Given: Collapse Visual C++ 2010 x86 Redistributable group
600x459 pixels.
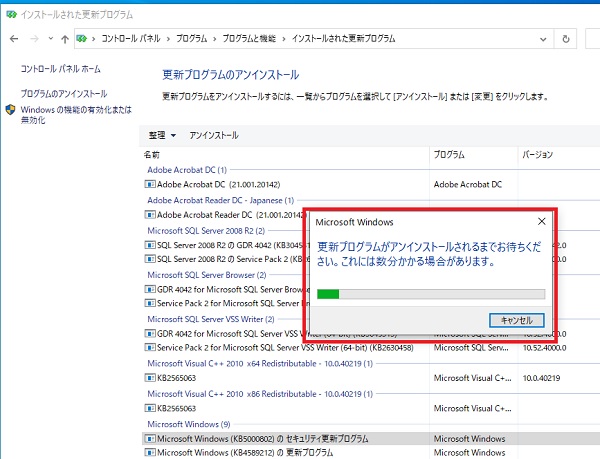Looking at the screenshot, I should 260,394.
